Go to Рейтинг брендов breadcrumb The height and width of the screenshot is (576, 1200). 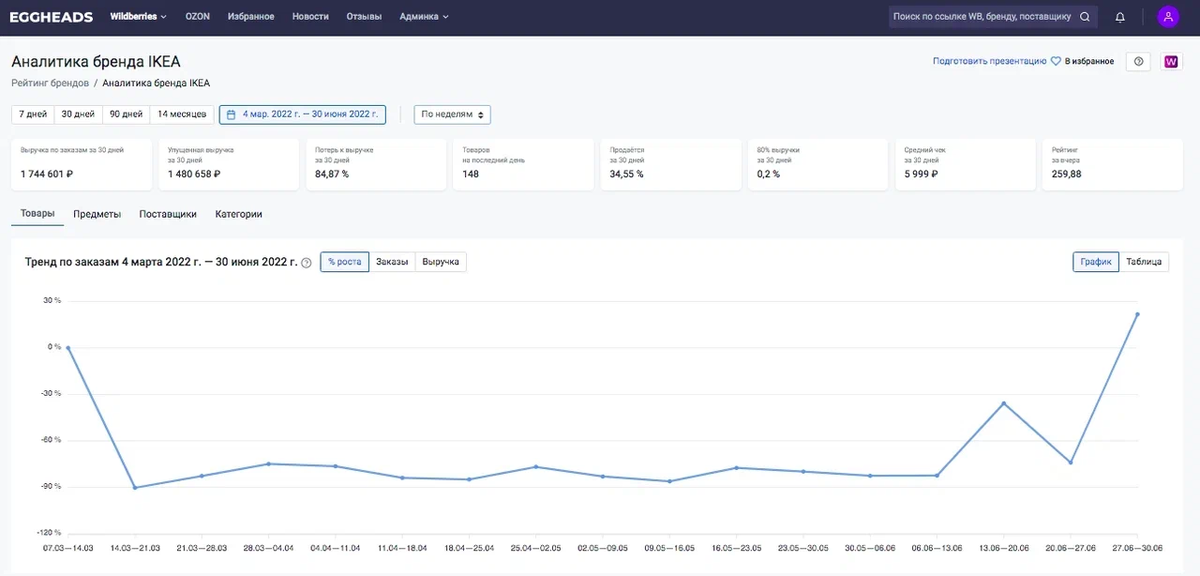click(x=50, y=83)
